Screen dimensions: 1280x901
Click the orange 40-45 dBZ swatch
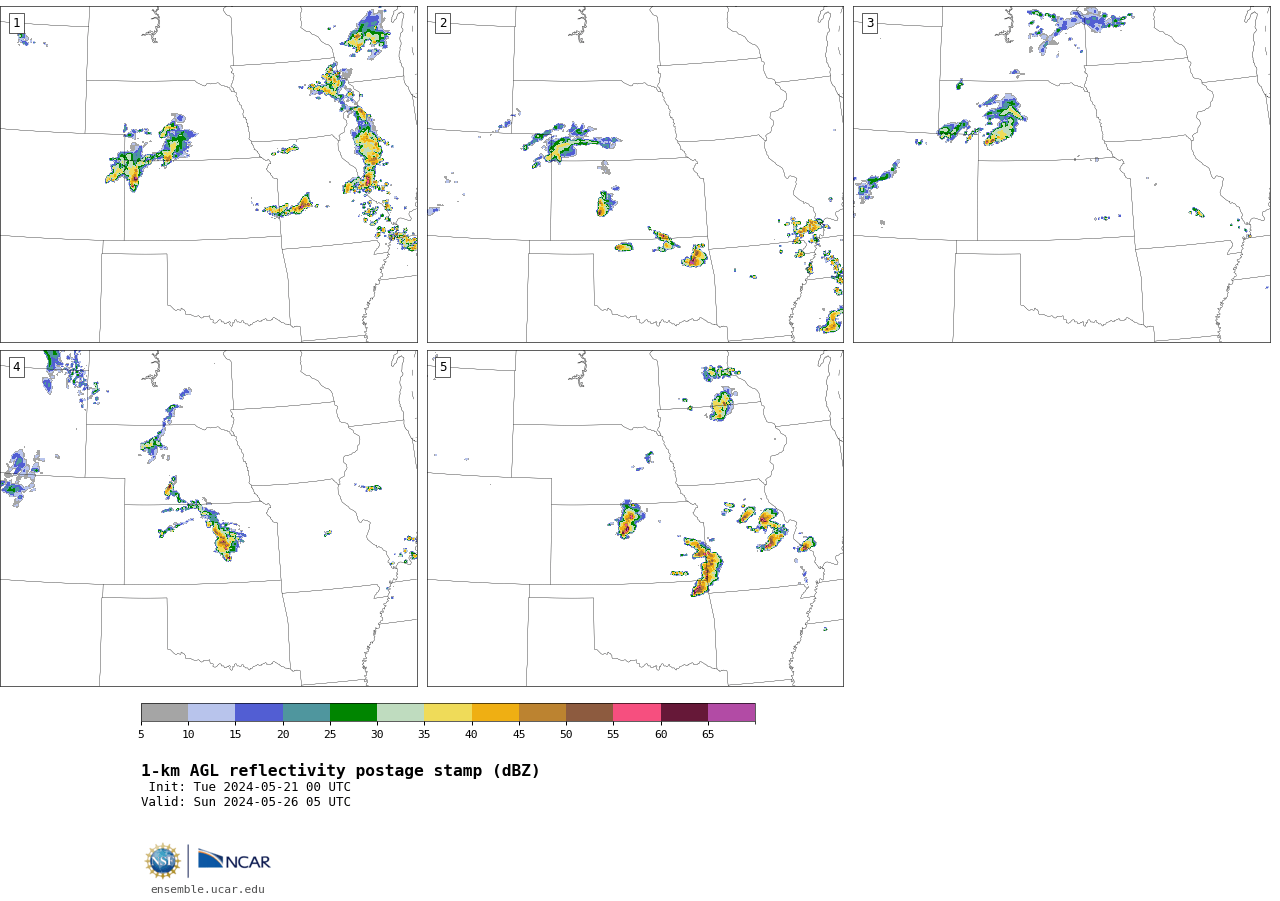tap(495, 713)
